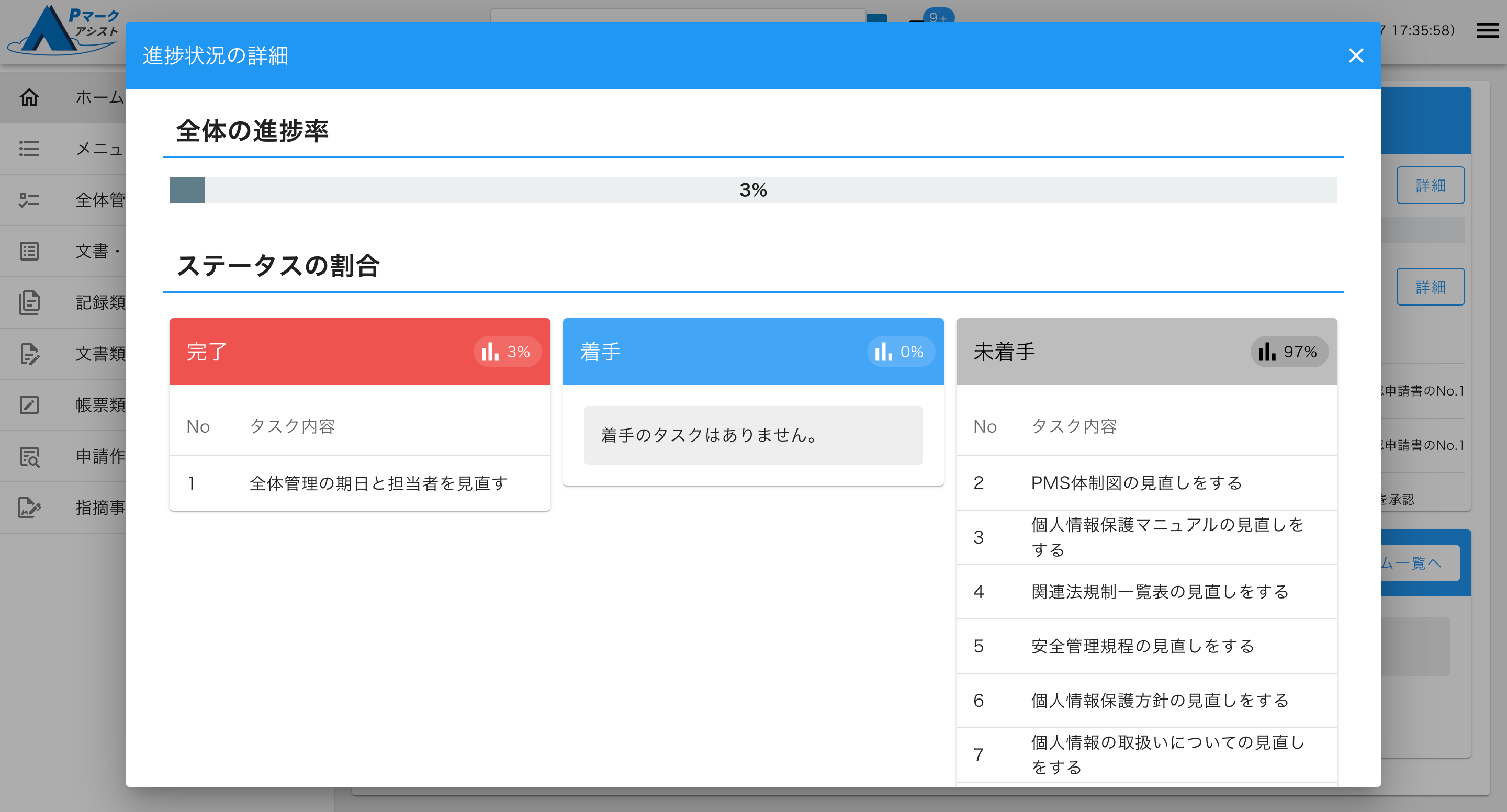Select completed task 全体管理の期日と担当者を見直す
1507x812 pixels.
[x=378, y=483]
